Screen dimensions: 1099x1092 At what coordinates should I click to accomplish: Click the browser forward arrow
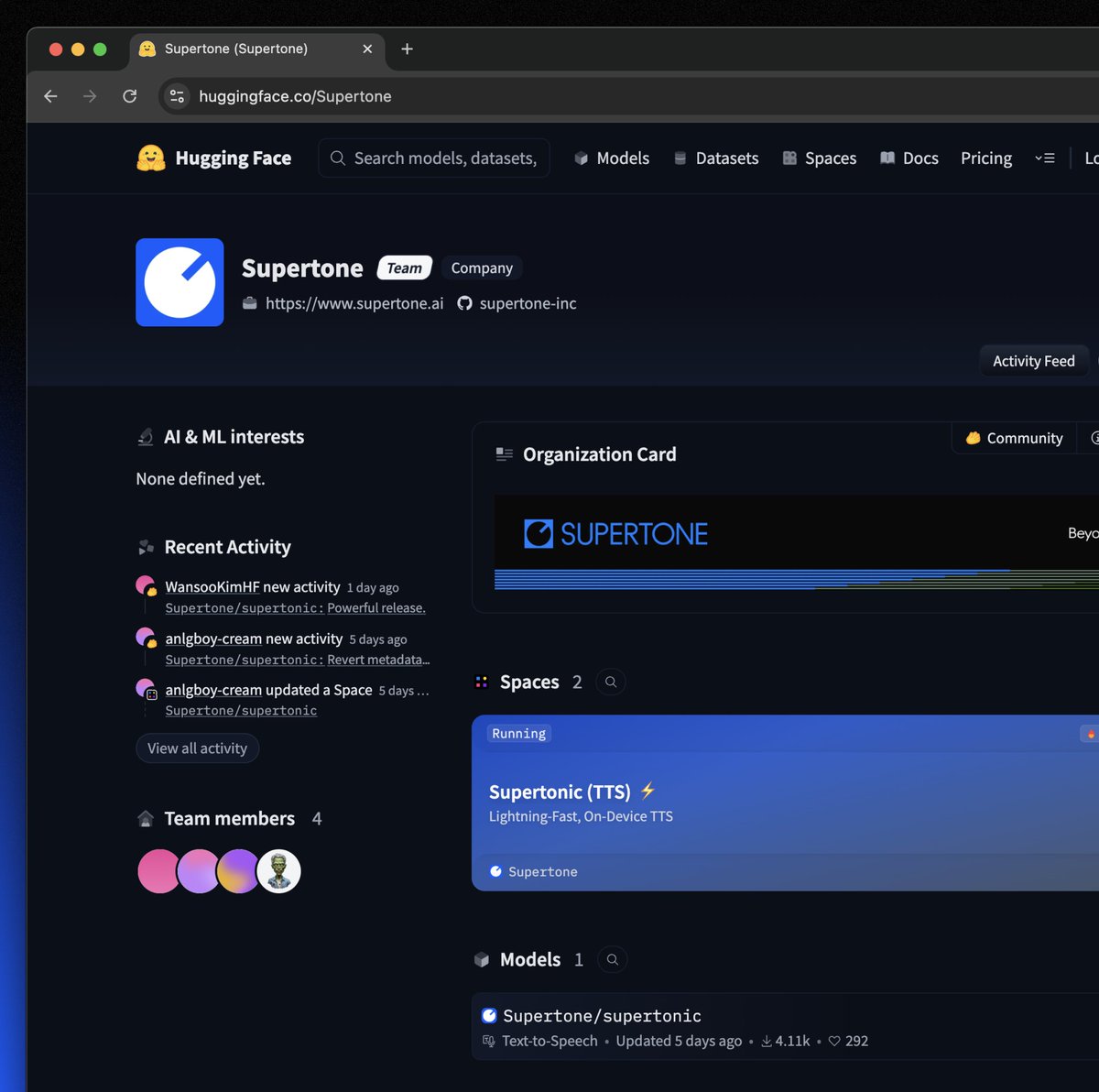90,96
